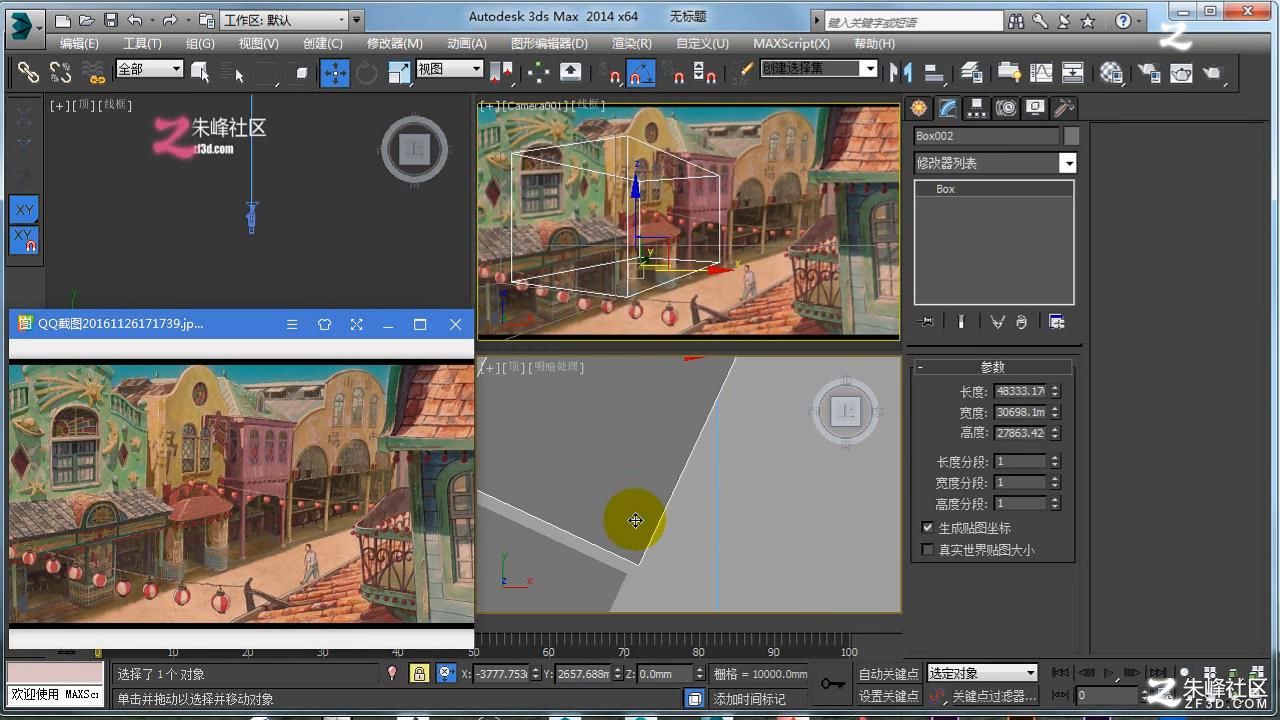Enable 真实世界贴图大小 checkbox
This screenshot has height=720, width=1280.
coord(927,550)
